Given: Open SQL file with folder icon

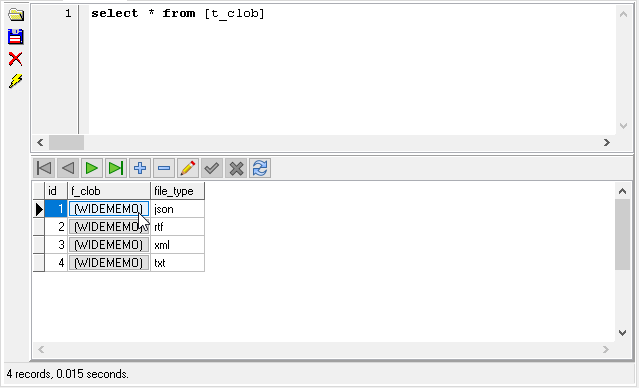Looking at the screenshot, I should point(16,15).
